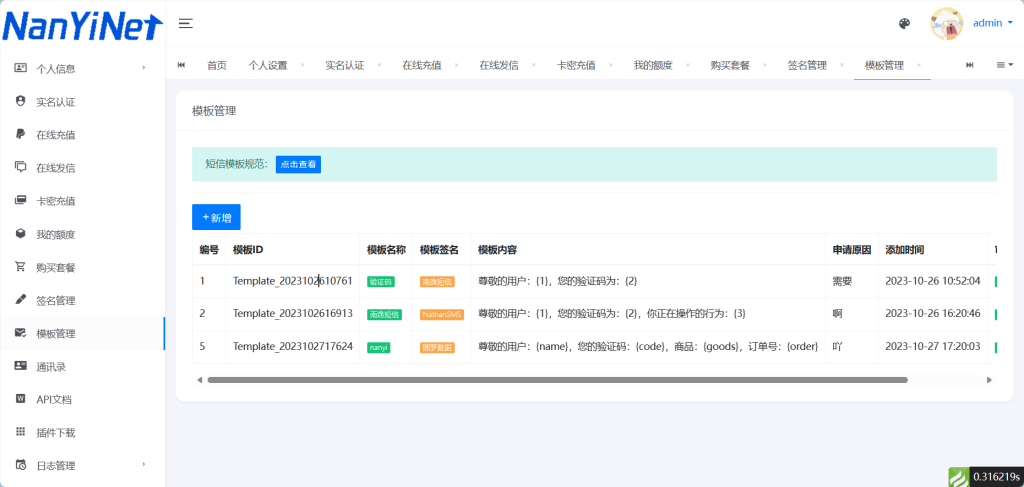Jump to last tab with skip-forward icon

(970, 65)
